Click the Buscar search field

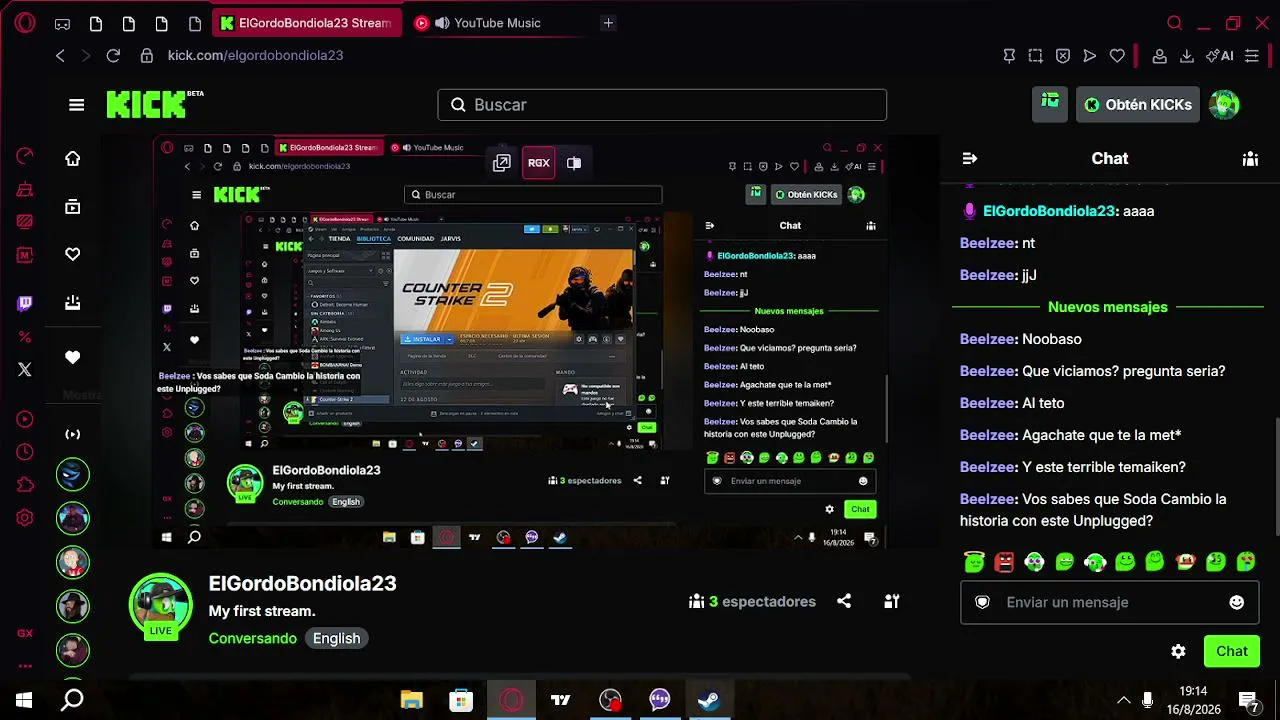click(662, 105)
